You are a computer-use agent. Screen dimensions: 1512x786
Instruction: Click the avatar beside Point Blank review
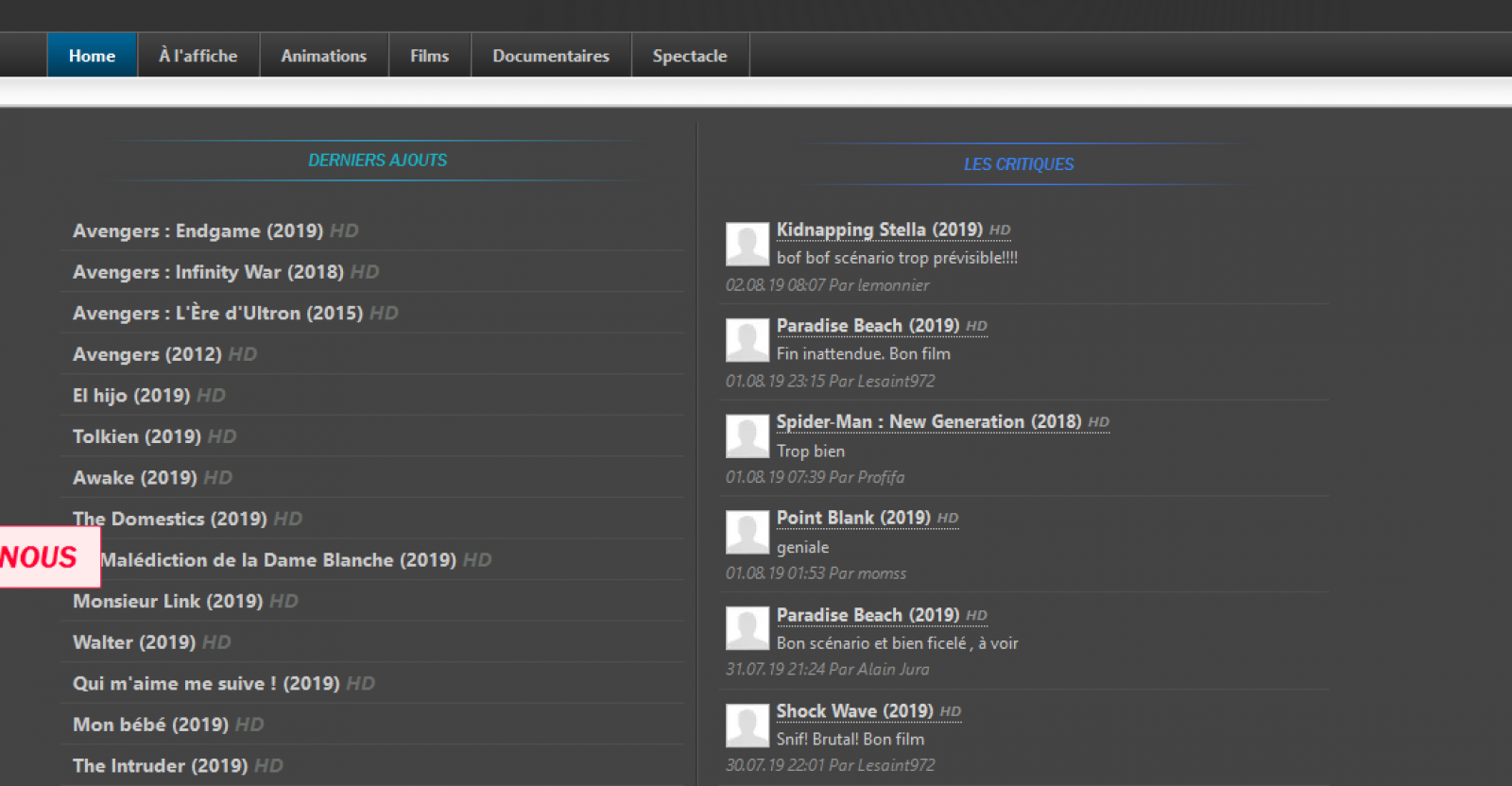747,533
